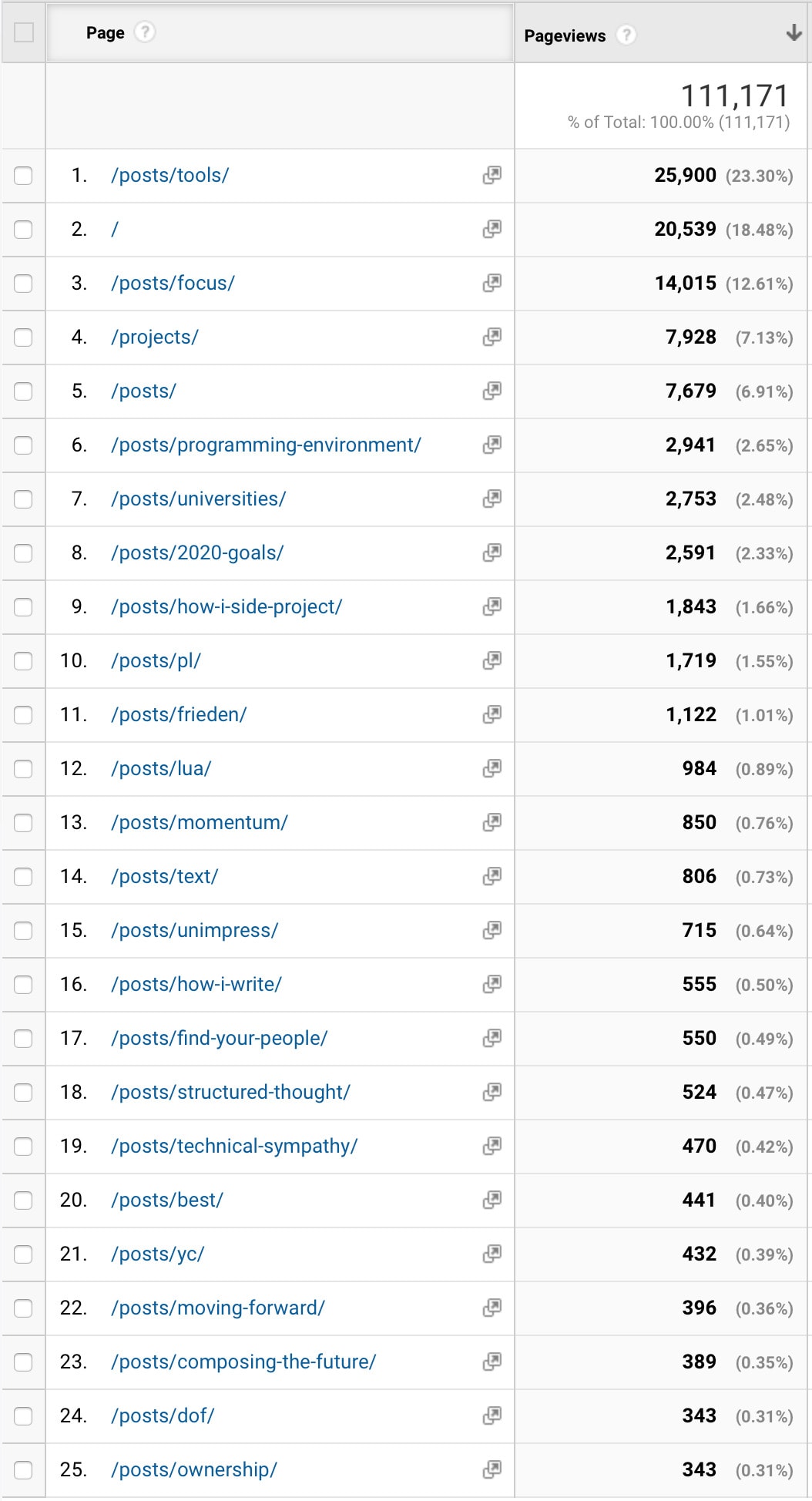812x1501 pixels.
Task: Select checkbox for /posts/programming-environment/ row
Action: [24, 445]
